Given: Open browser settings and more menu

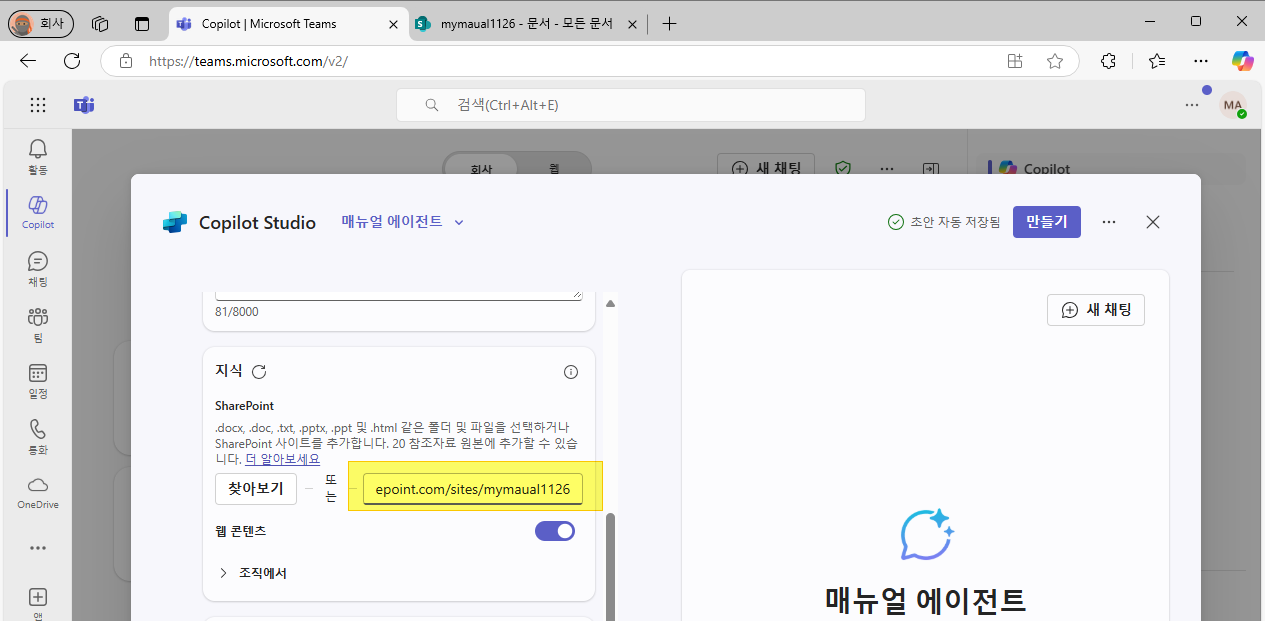Looking at the screenshot, I should (x=1201, y=61).
